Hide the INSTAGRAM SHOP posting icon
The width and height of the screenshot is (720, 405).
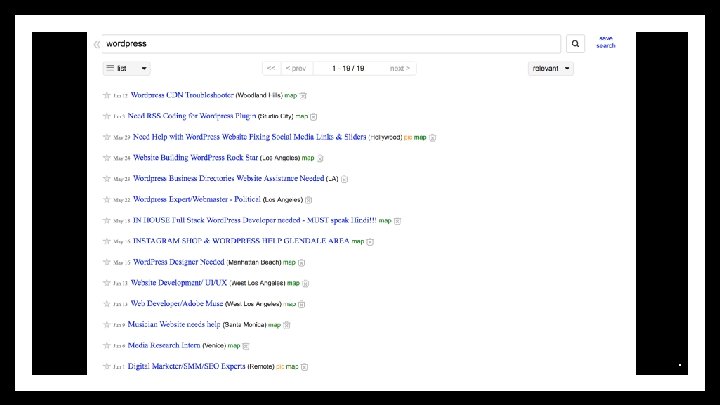coord(370,242)
